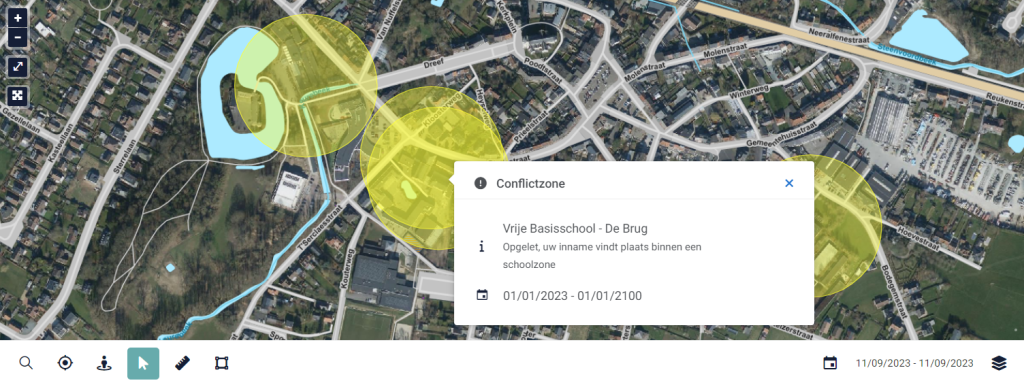Click the fit-to-extent map icon

(x=18, y=96)
